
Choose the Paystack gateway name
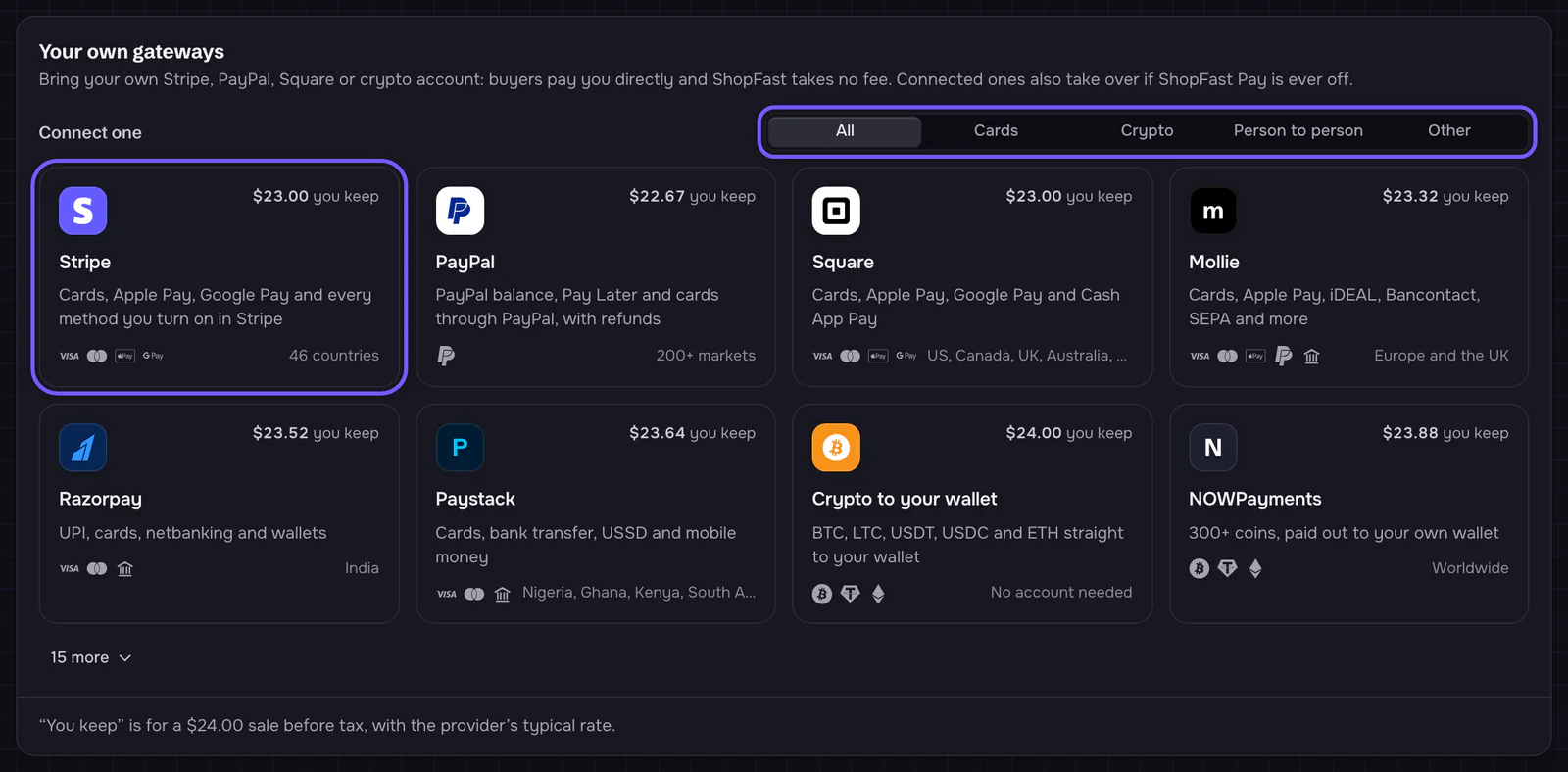pyautogui.click(x=475, y=500)
